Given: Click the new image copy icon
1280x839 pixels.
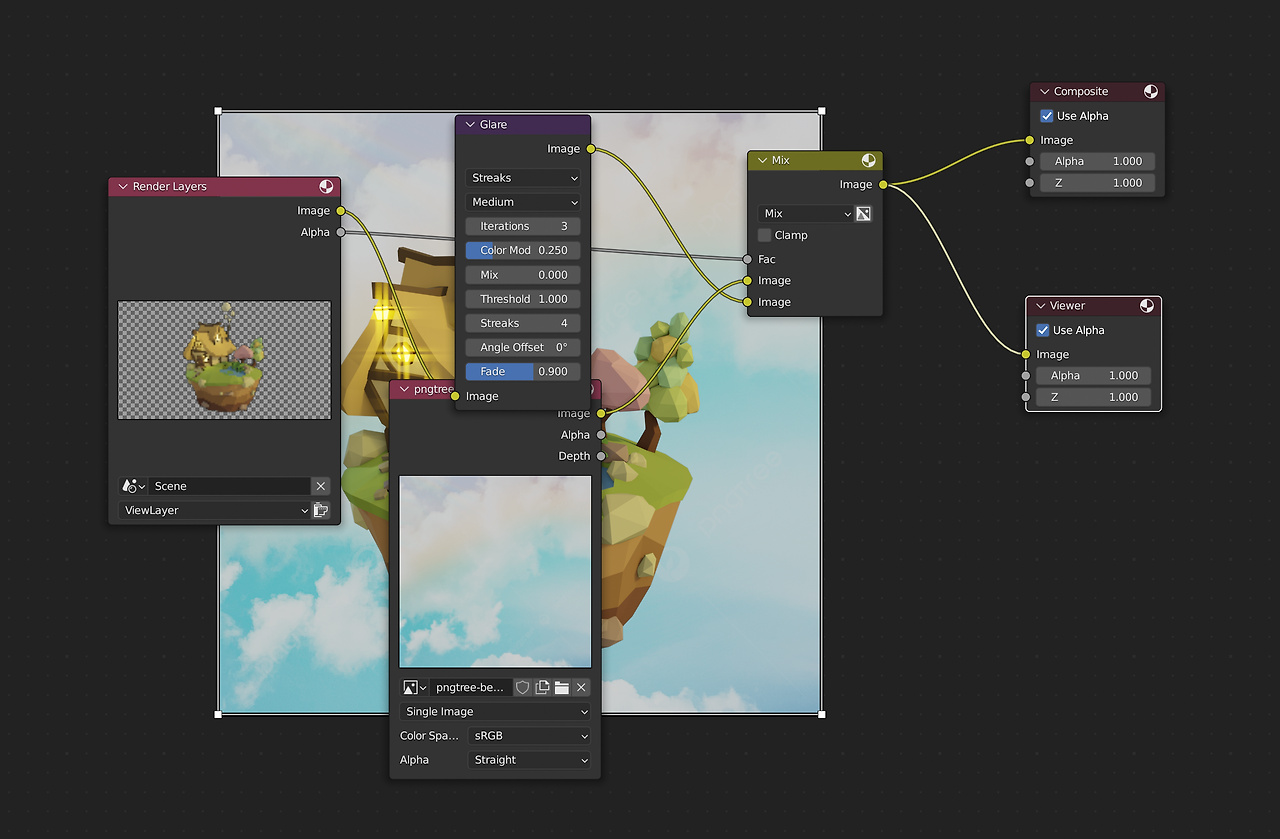Looking at the screenshot, I should (542, 687).
